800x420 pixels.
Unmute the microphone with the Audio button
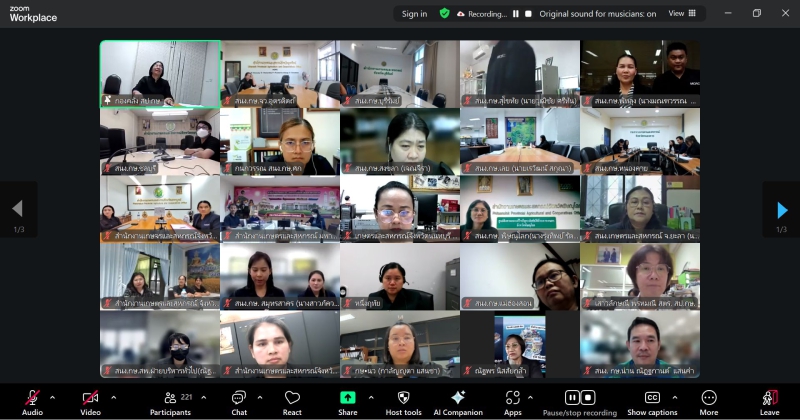(32, 397)
